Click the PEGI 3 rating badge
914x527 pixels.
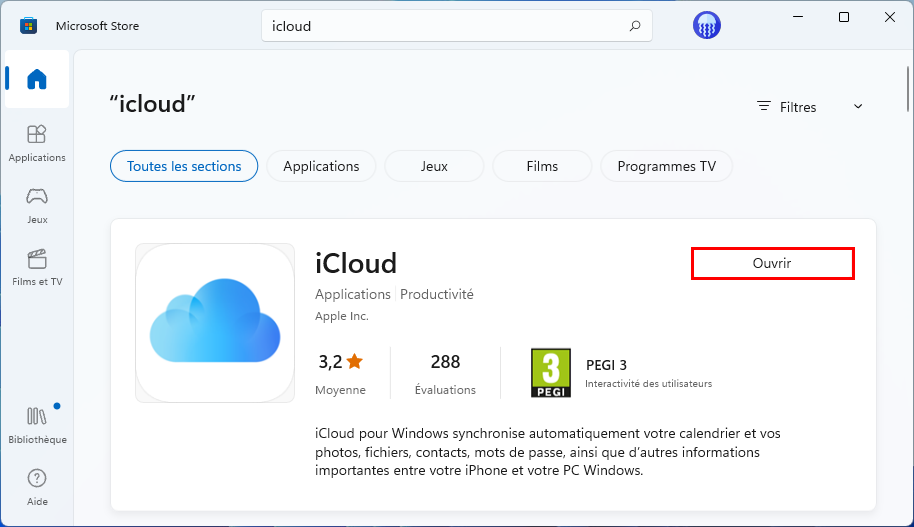click(x=551, y=373)
